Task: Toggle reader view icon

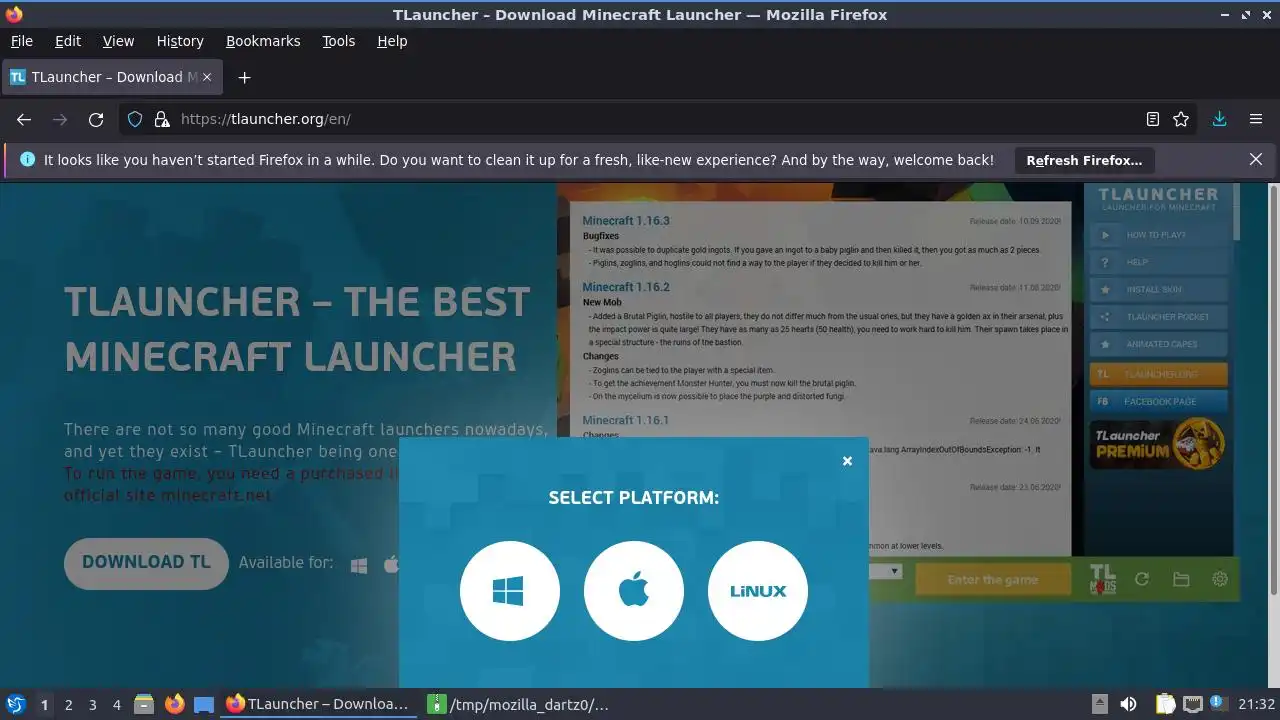Action: (1153, 119)
